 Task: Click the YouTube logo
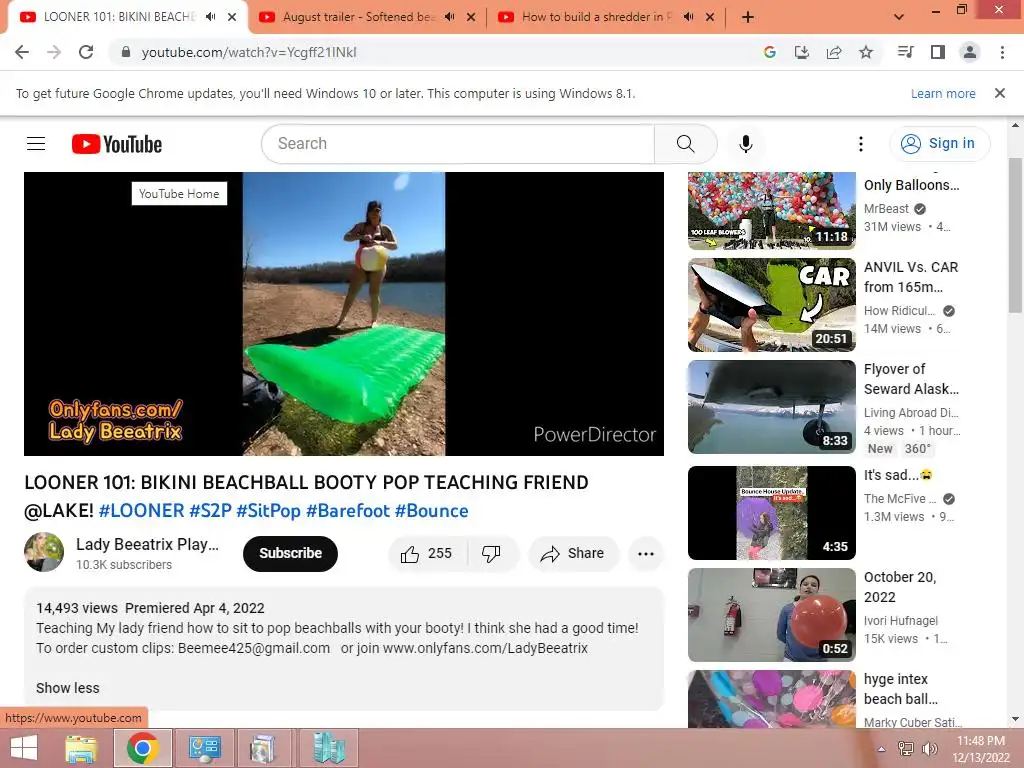117,144
